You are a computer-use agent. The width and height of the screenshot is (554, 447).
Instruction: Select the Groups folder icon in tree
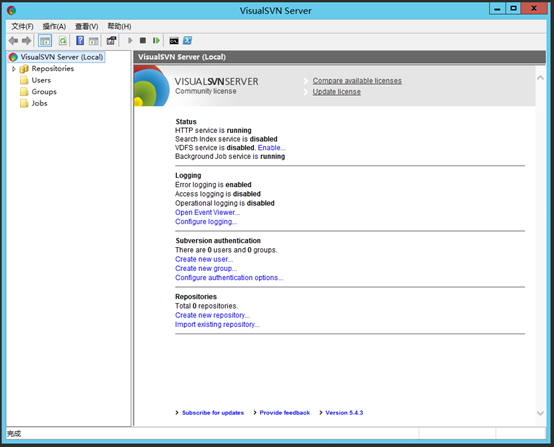[x=24, y=92]
